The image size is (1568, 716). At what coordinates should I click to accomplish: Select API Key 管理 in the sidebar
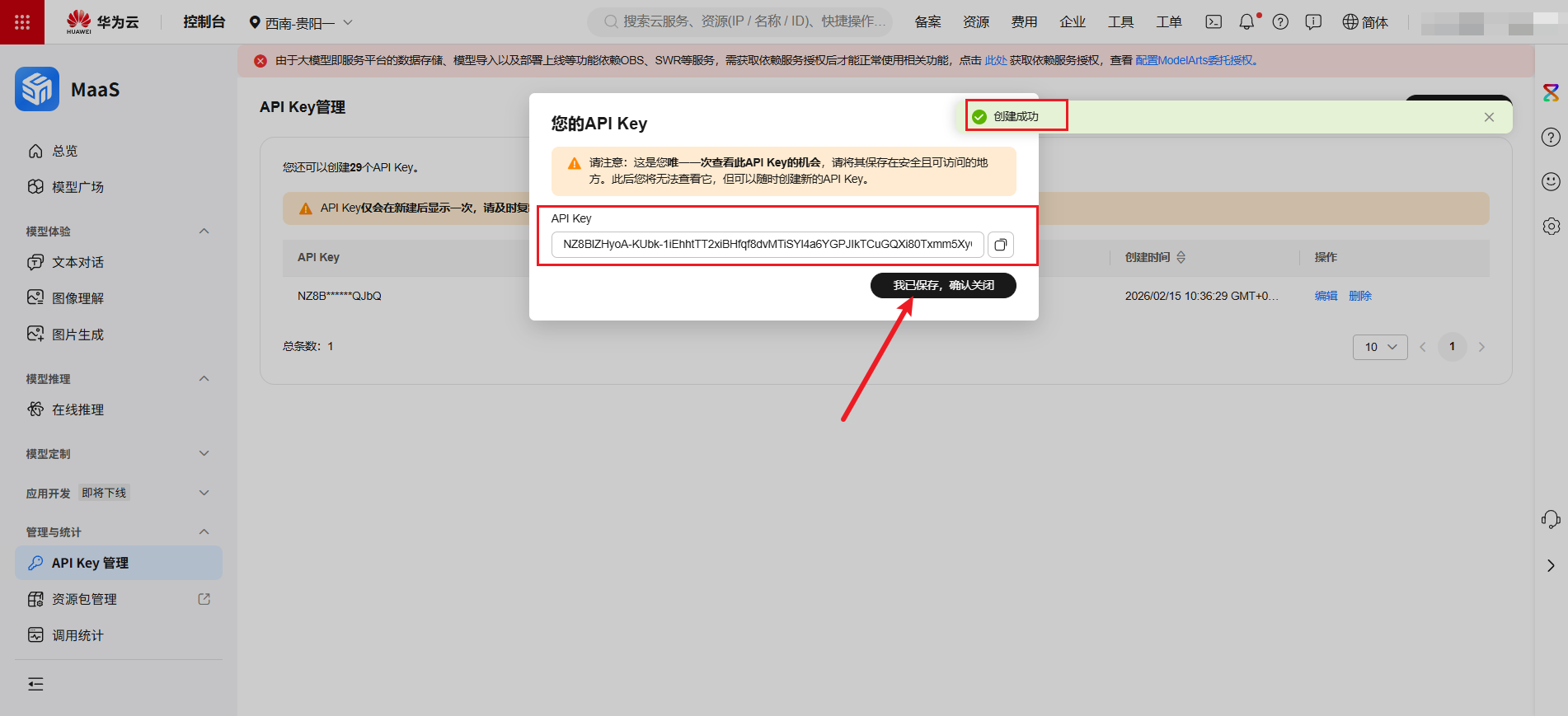point(119,563)
